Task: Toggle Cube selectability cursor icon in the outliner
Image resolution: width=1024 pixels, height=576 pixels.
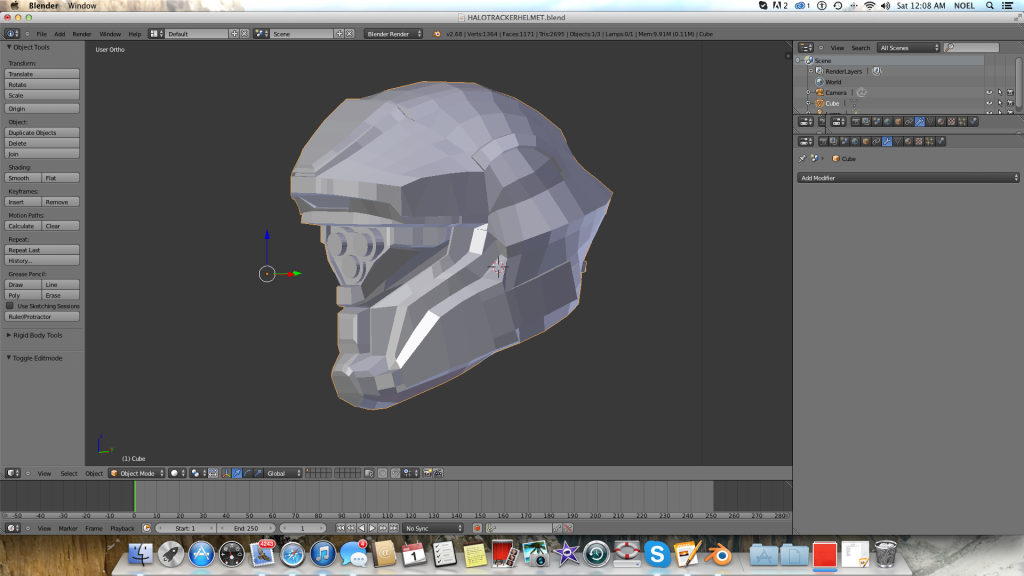Action: pyautogui.click(x=1000, y=103)
